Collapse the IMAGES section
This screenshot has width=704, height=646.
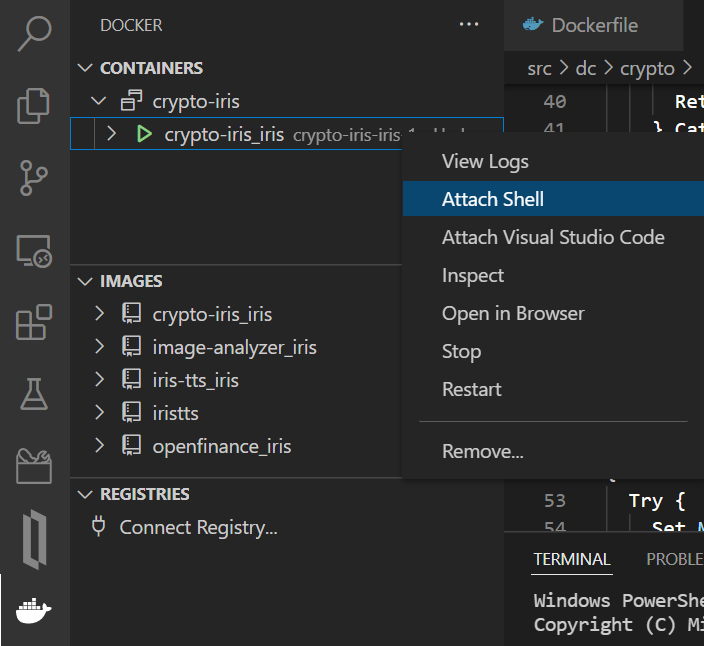pos(85,281)
